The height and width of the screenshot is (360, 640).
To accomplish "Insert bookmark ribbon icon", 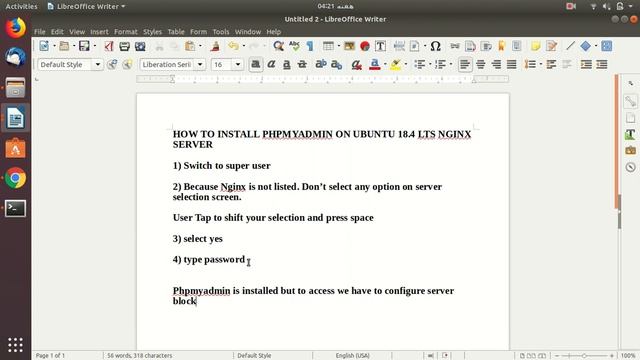I will pos(502,46).
